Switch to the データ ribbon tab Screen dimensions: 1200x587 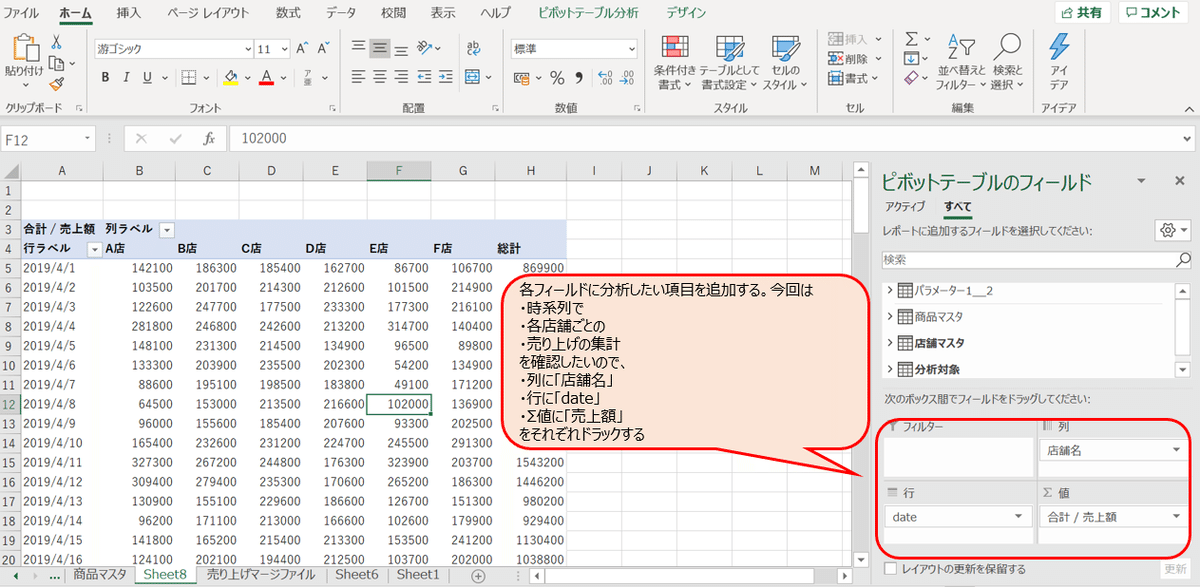pos(340,13)
